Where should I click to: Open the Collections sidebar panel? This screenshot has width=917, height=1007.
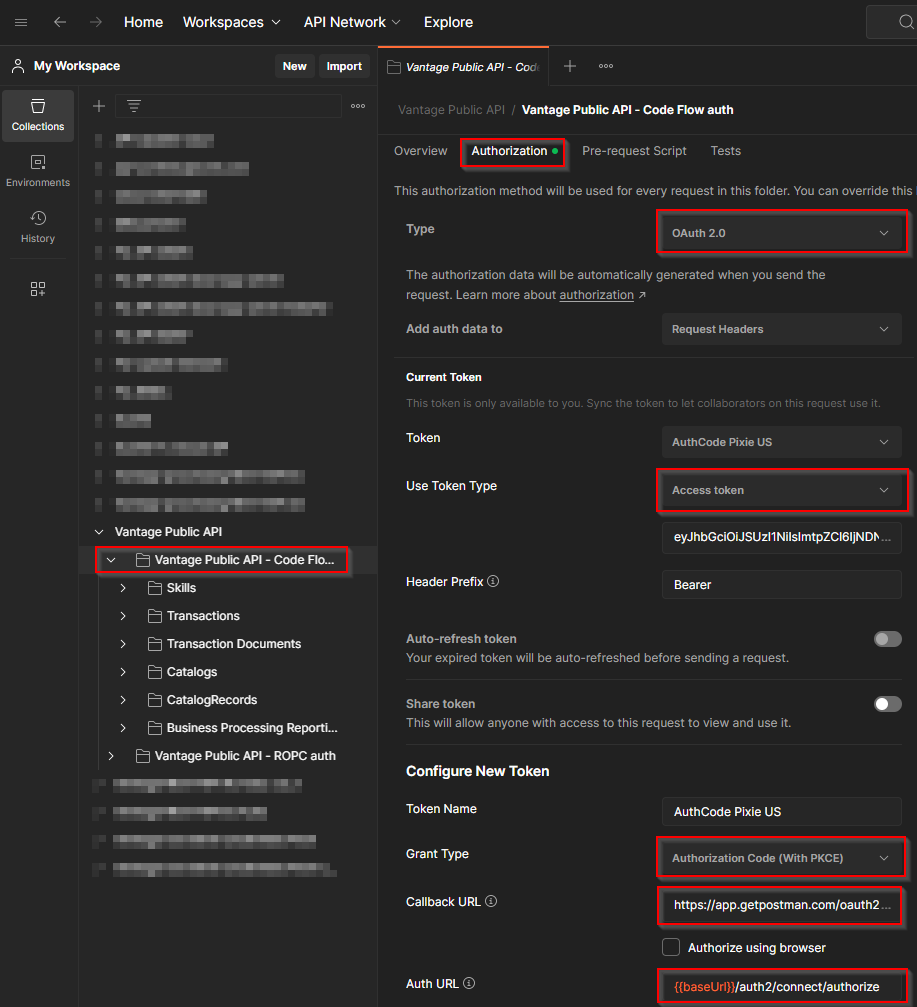pyautogui.click(x=38, y=116)
